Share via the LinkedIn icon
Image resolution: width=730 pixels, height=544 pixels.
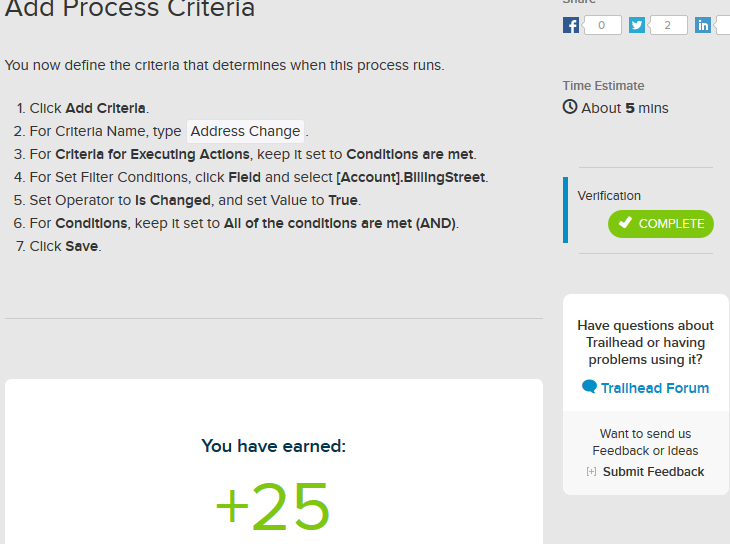click(x=703, y=25)
